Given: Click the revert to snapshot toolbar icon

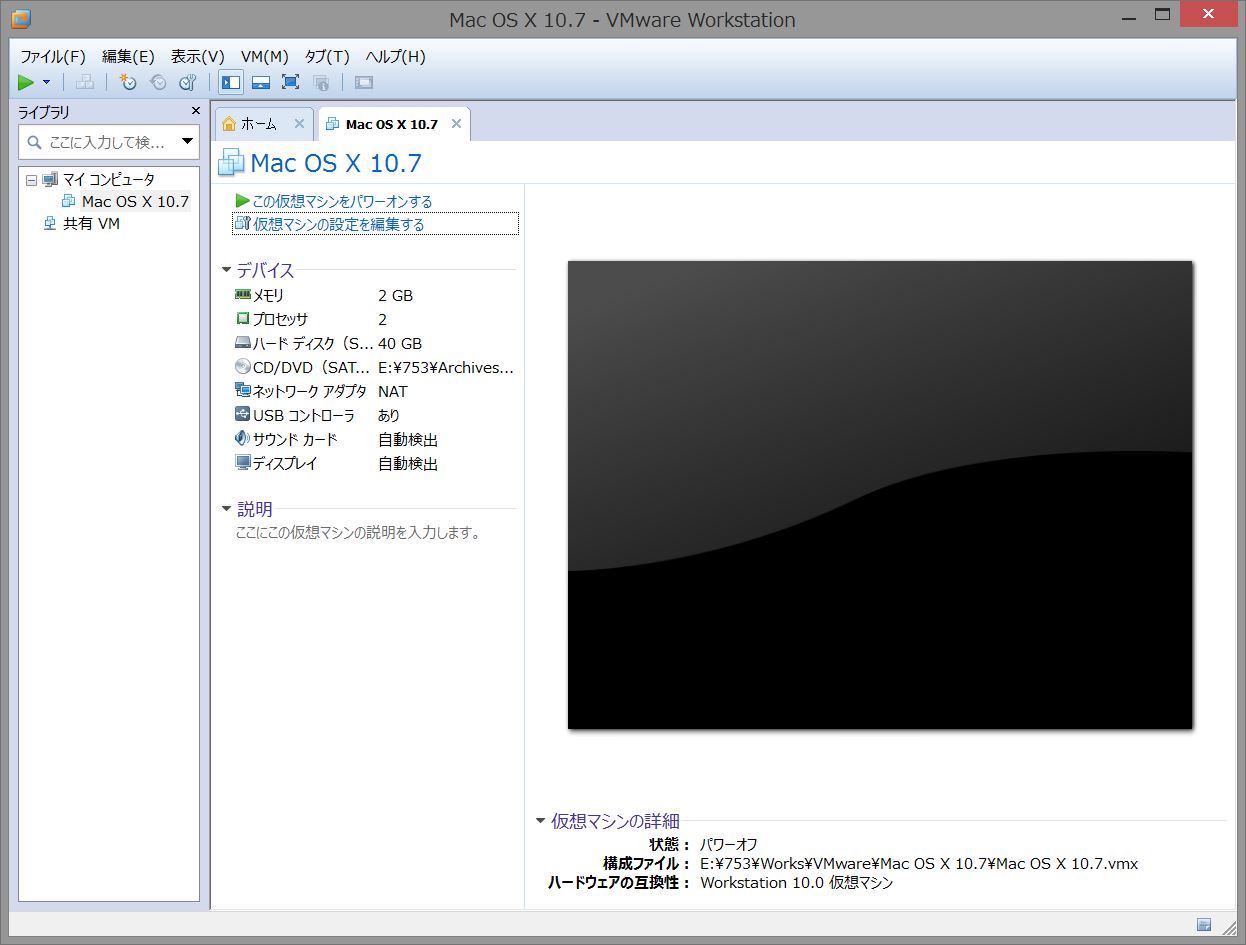Looking at the screenshot, I should click(158, 83).
